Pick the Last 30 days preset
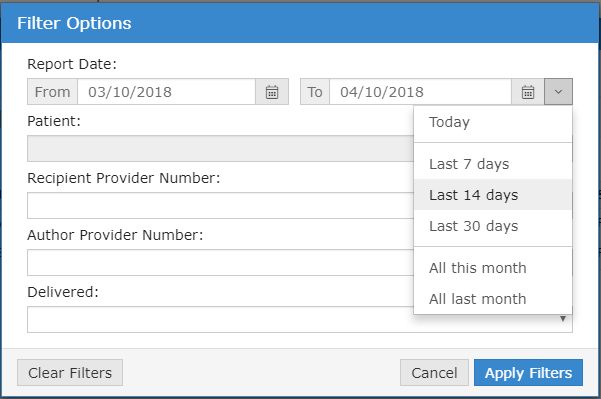 click(493, 226)
